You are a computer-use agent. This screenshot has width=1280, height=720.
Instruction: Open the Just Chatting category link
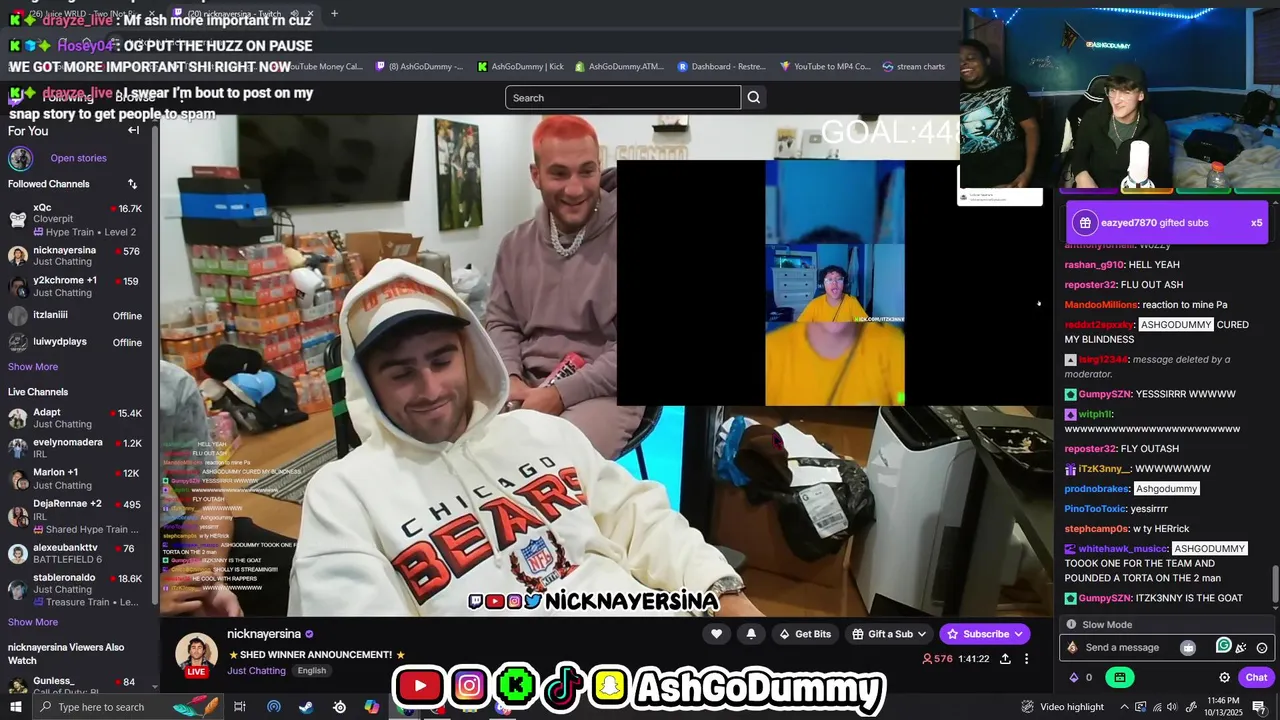pos(256,671)
